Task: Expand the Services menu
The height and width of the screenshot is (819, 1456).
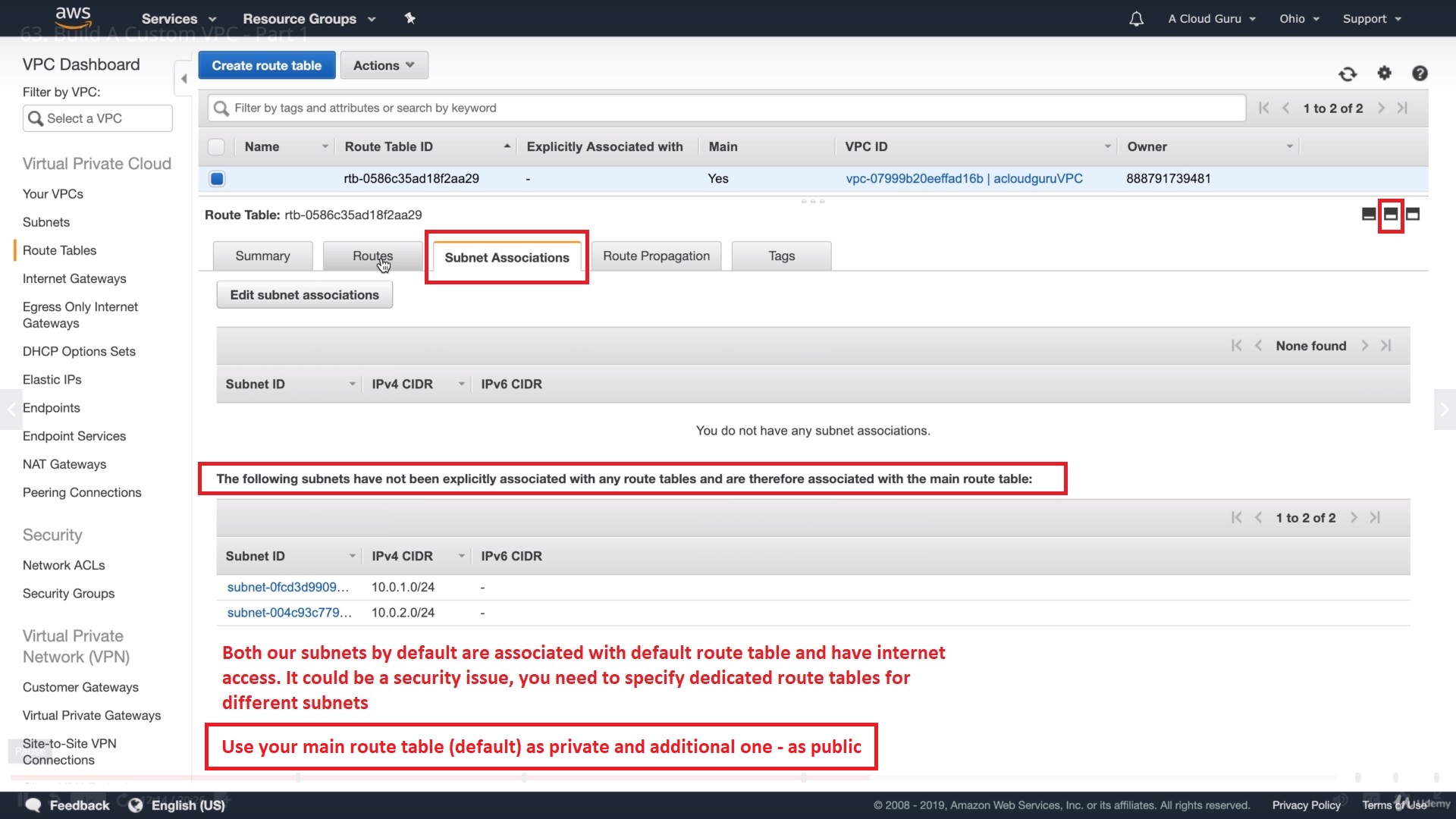Action: pos(178,19)
